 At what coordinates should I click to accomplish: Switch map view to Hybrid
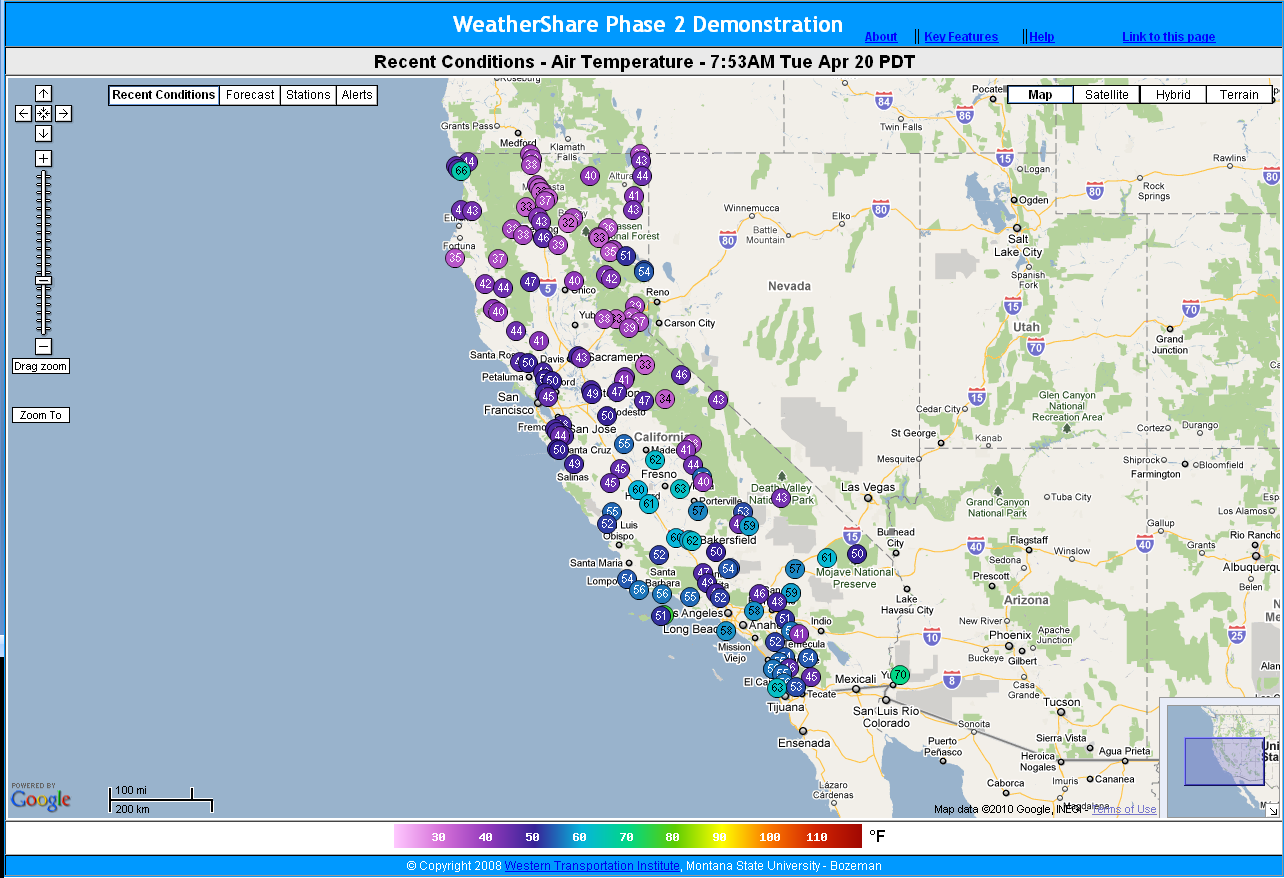pyautogui.click(x=1173, y=95)
